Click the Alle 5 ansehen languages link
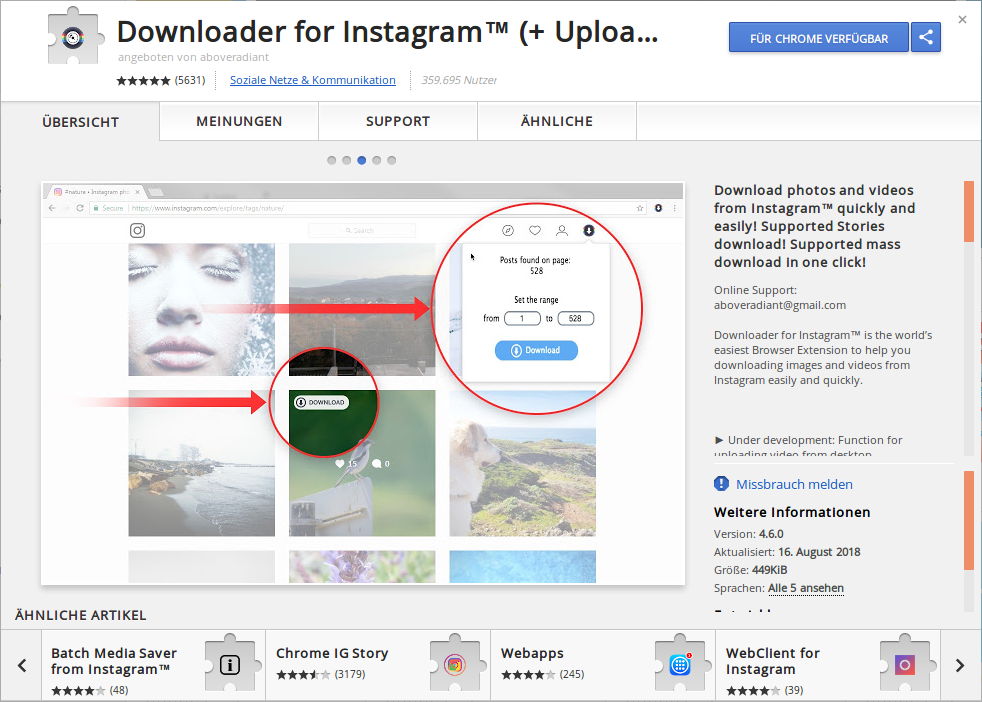The height and width of the screenshot is (702, 982). pyautogui.click(x=805, y=588)
